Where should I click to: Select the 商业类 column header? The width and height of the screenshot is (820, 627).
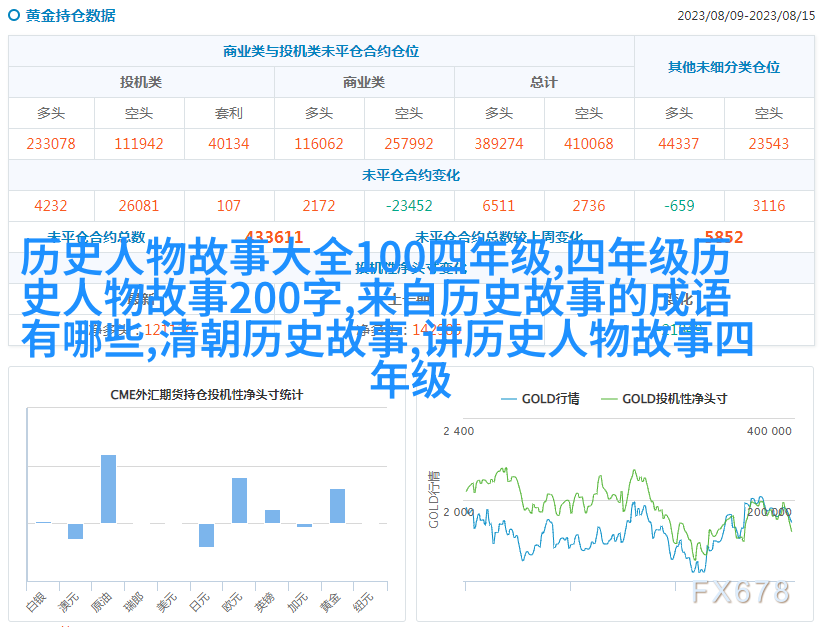pyautogui.click(x=363, y=82)
